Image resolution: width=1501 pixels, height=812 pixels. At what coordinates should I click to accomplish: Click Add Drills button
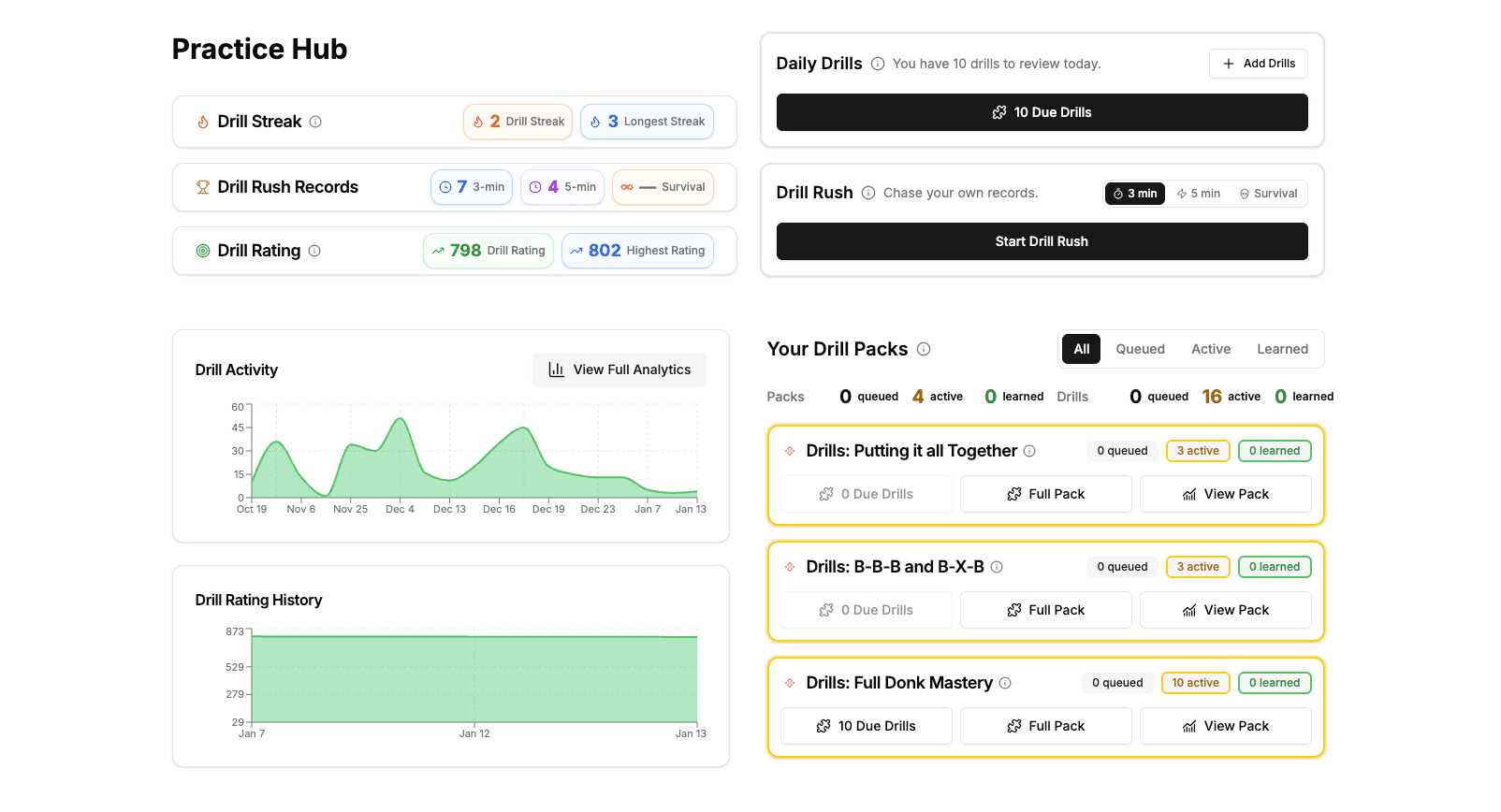click(x=1259, y=64)
